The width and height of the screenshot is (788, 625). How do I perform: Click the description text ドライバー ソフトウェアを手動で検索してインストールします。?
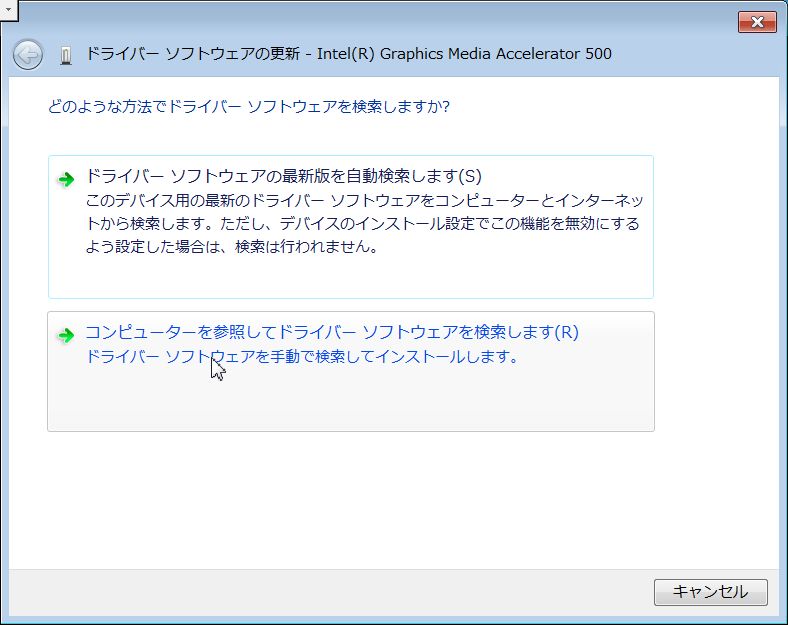tap(302, 357)
